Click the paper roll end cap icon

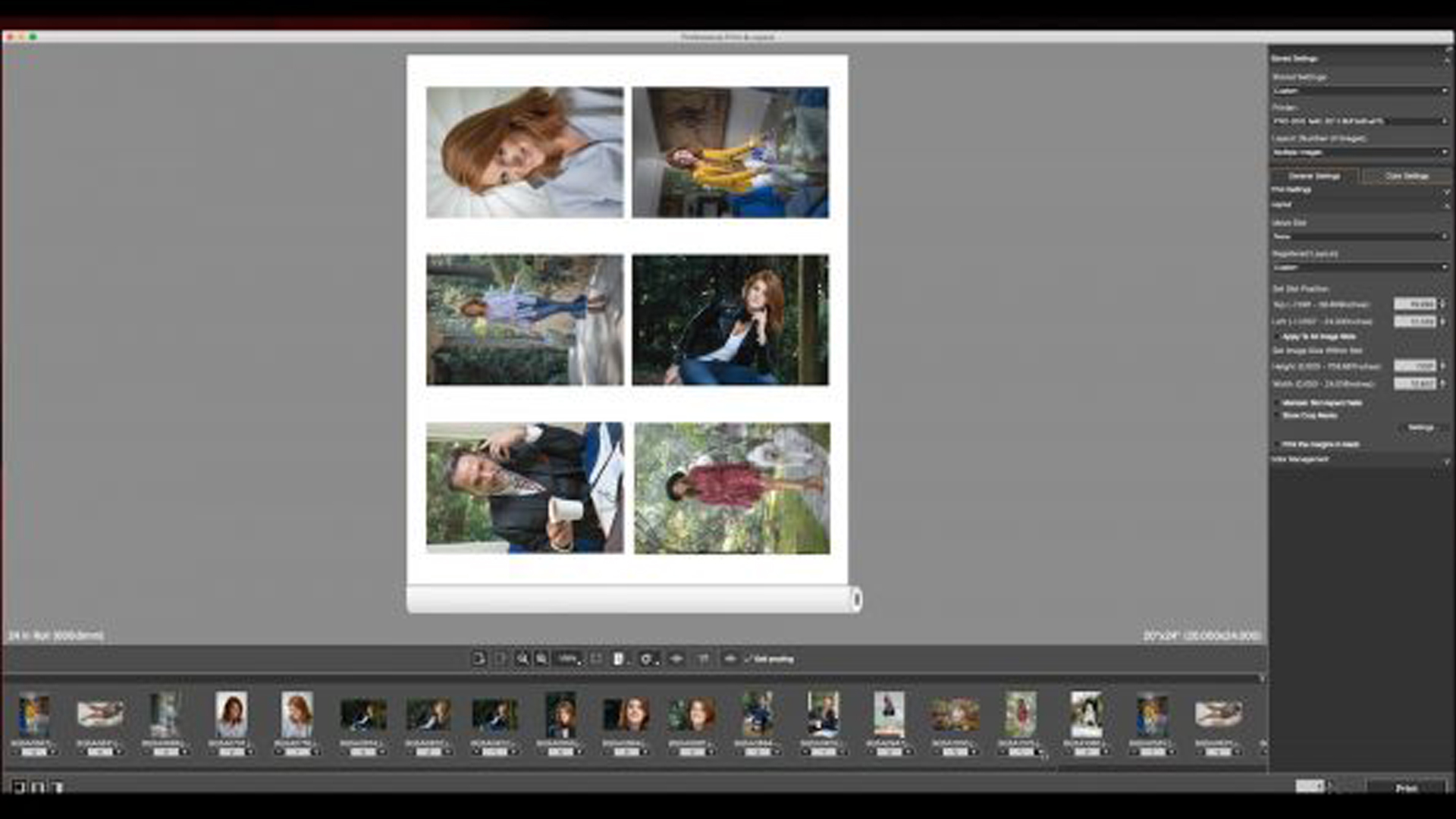(x=856, y=600)
